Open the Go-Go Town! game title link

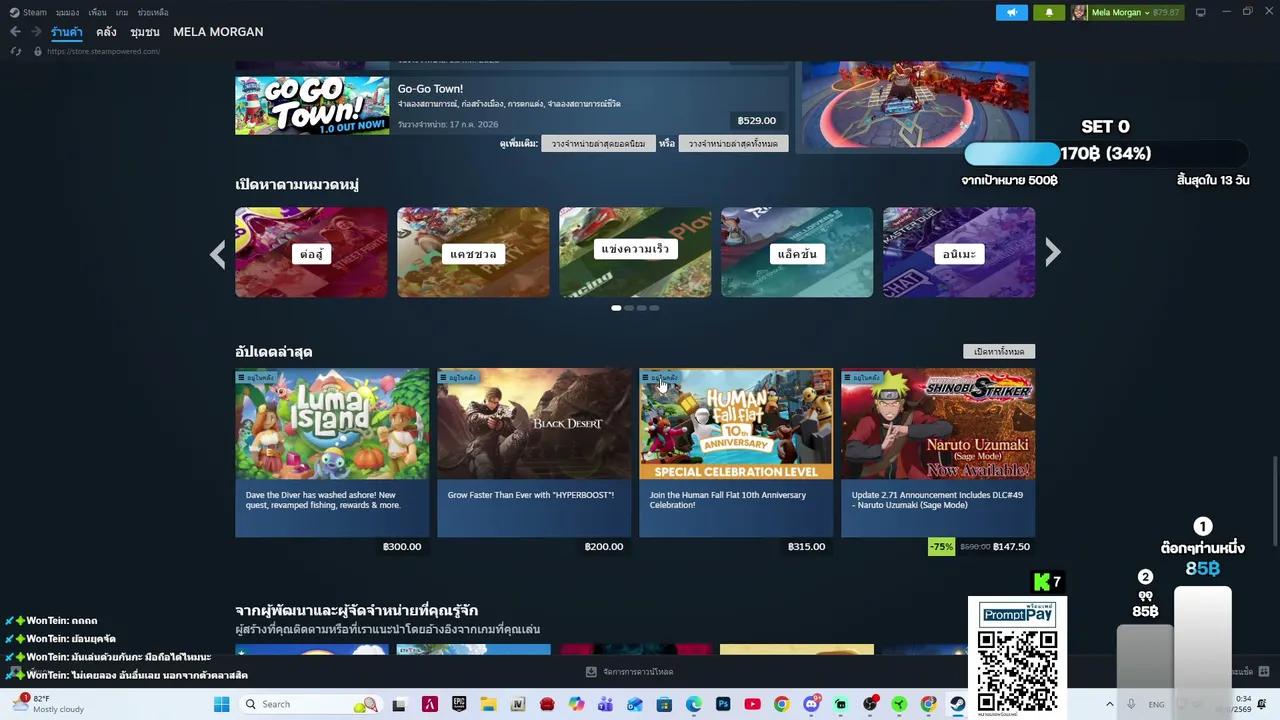(430, 89)
